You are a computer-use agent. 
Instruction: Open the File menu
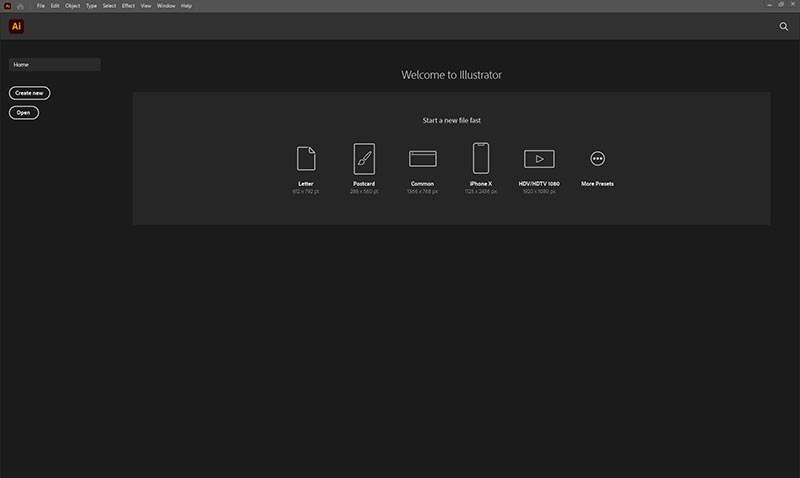(41, 6)
